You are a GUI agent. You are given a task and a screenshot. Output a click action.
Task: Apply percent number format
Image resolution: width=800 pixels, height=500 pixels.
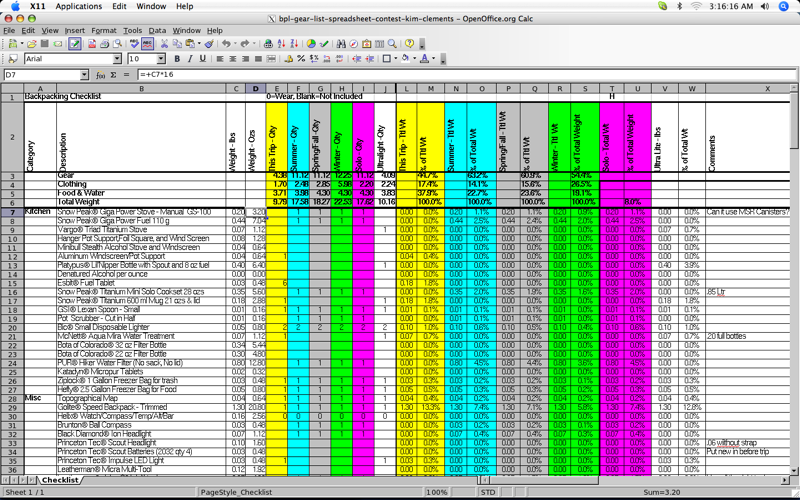(301, 59)
